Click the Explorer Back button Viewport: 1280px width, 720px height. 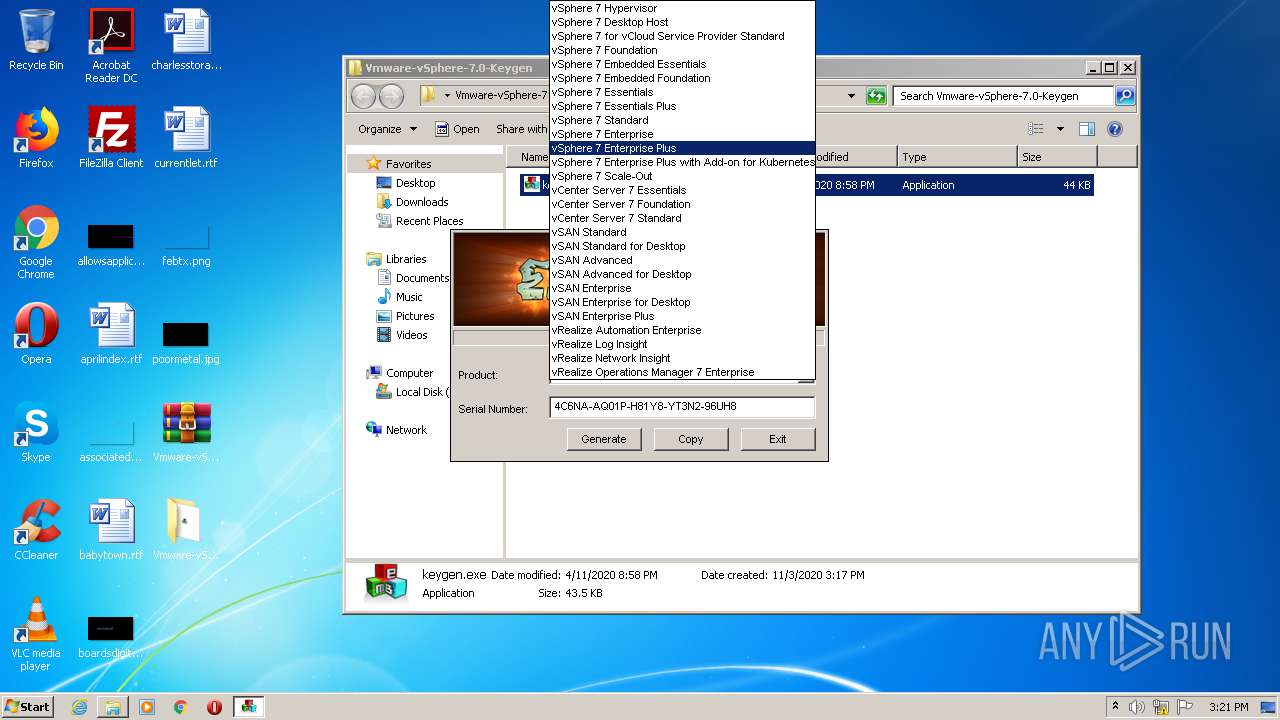point(364,96)
